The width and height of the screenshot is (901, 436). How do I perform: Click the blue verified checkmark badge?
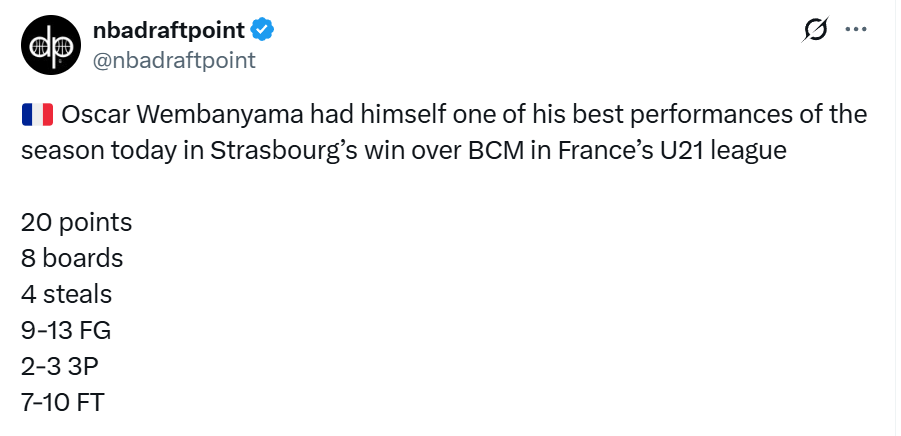pyautogui.click(x=262, y=31)
